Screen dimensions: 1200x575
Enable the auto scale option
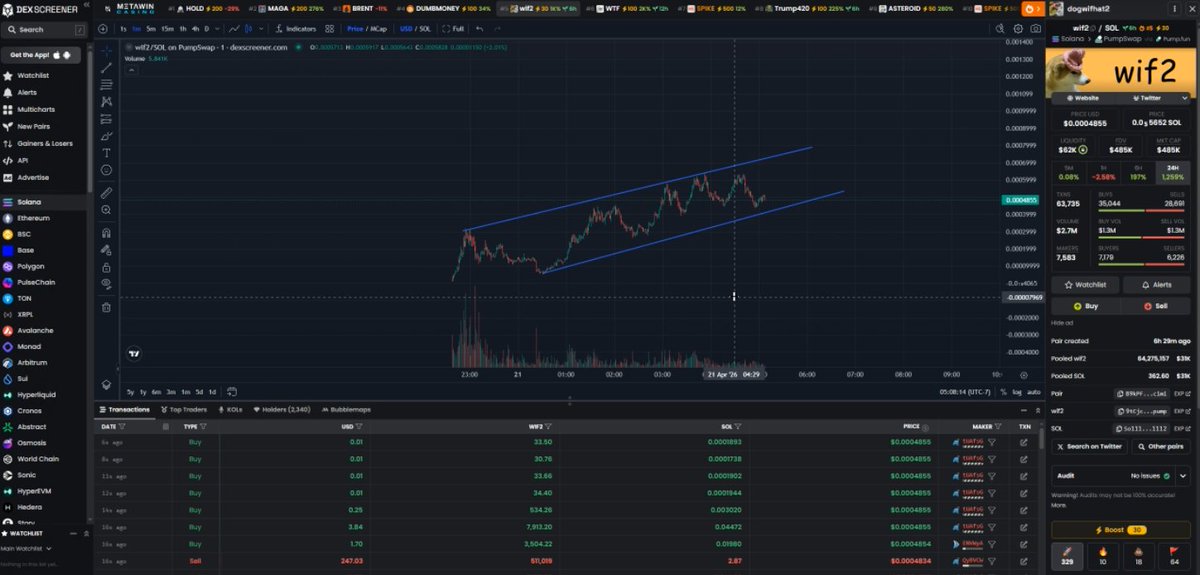click(1033, 392)
